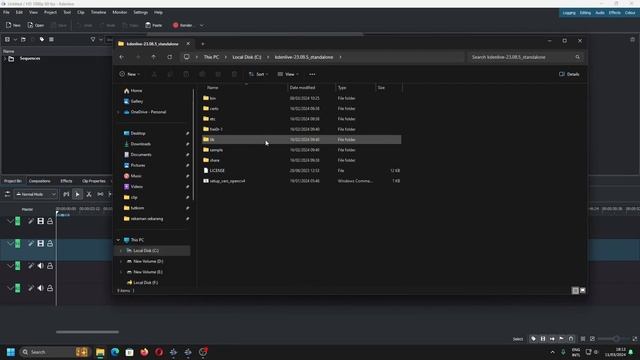This screenshot has width=640, height=360.
Task: Go back in the File Explorer window
Action: click(122, 57)
